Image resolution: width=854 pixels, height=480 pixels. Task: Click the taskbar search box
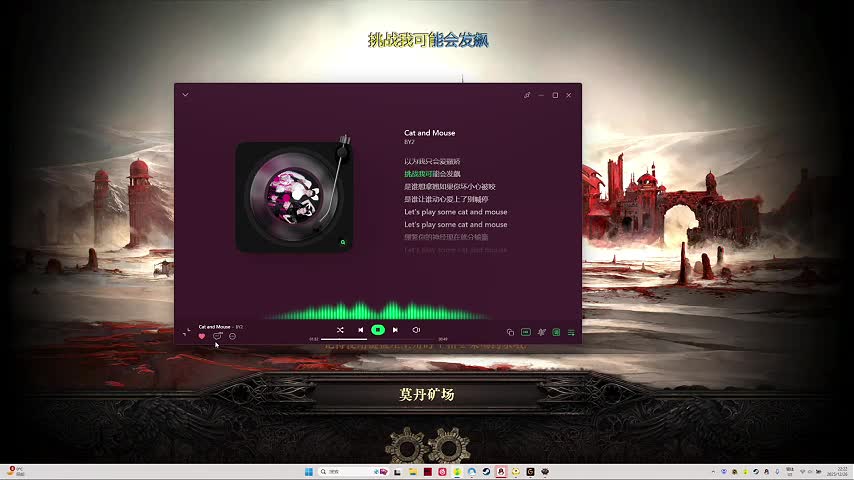[354, 472]
